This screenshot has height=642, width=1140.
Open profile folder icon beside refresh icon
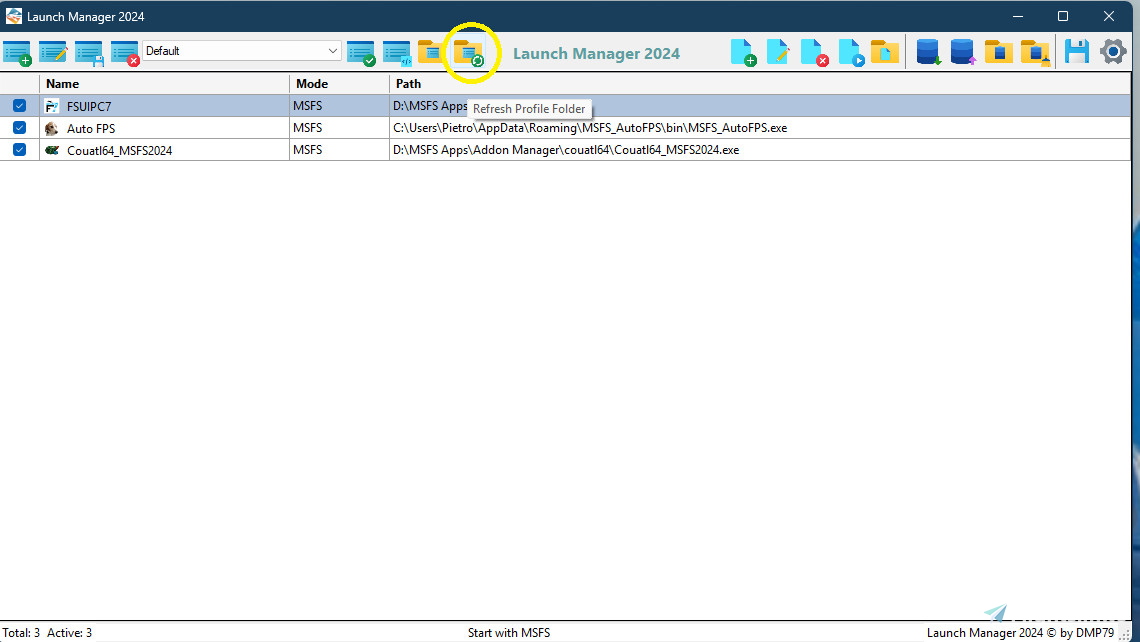tap(430, 52)
